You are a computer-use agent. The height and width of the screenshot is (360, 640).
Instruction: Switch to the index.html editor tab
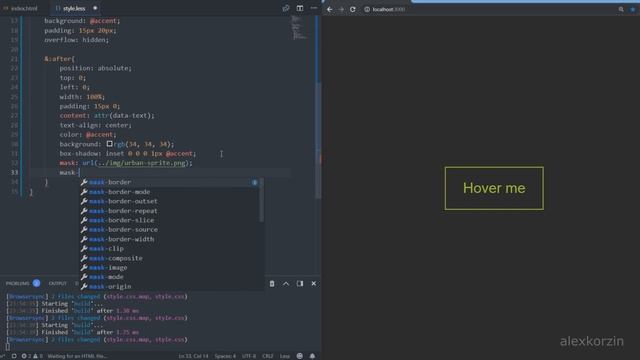(x=20, y=8)
